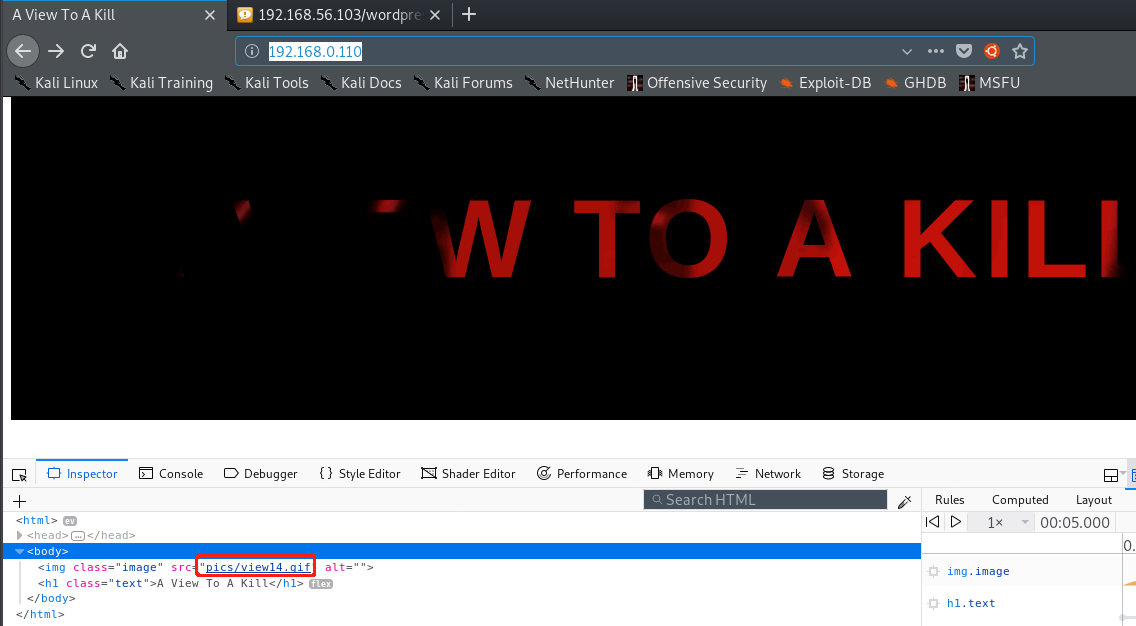Open the Firefox home page
This screenshot has height=626, width=1136.
pos(120,51)
